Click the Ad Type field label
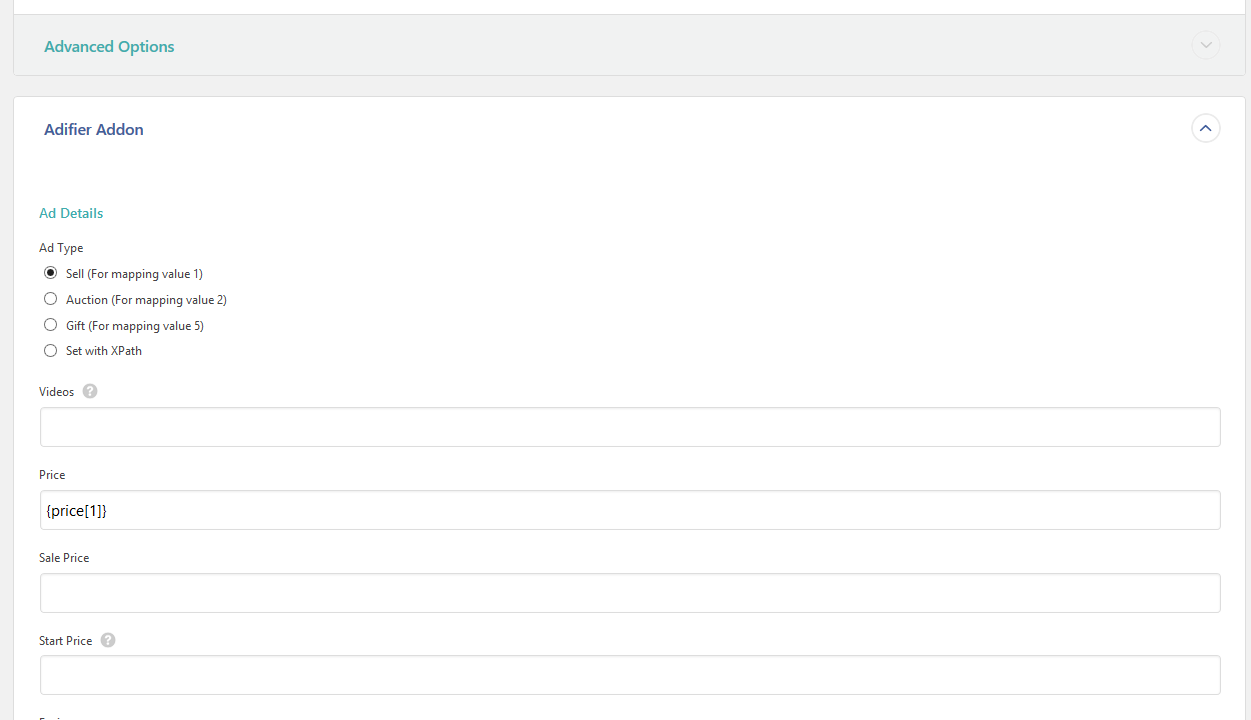The image size is (1251, 720). click(x=61, y=248)
